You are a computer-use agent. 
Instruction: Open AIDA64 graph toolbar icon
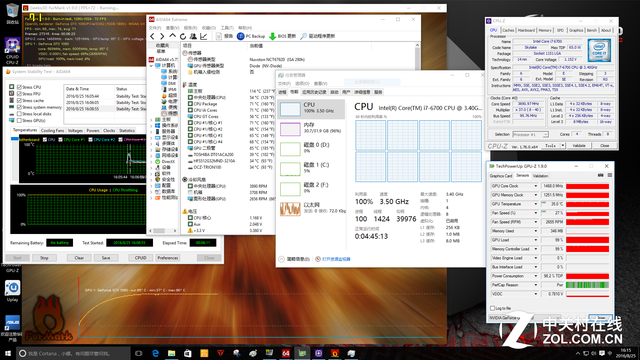pos(204,36)
